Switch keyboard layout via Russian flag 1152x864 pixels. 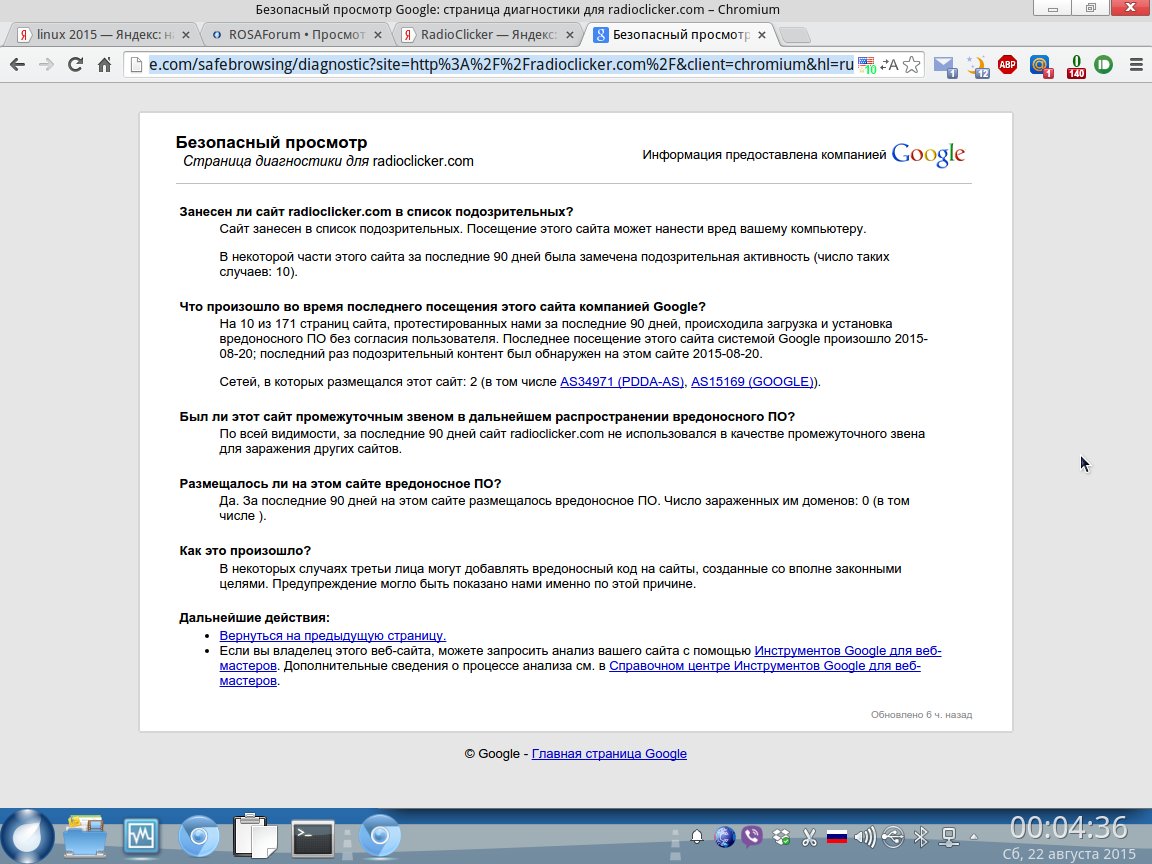pos(837,837)
